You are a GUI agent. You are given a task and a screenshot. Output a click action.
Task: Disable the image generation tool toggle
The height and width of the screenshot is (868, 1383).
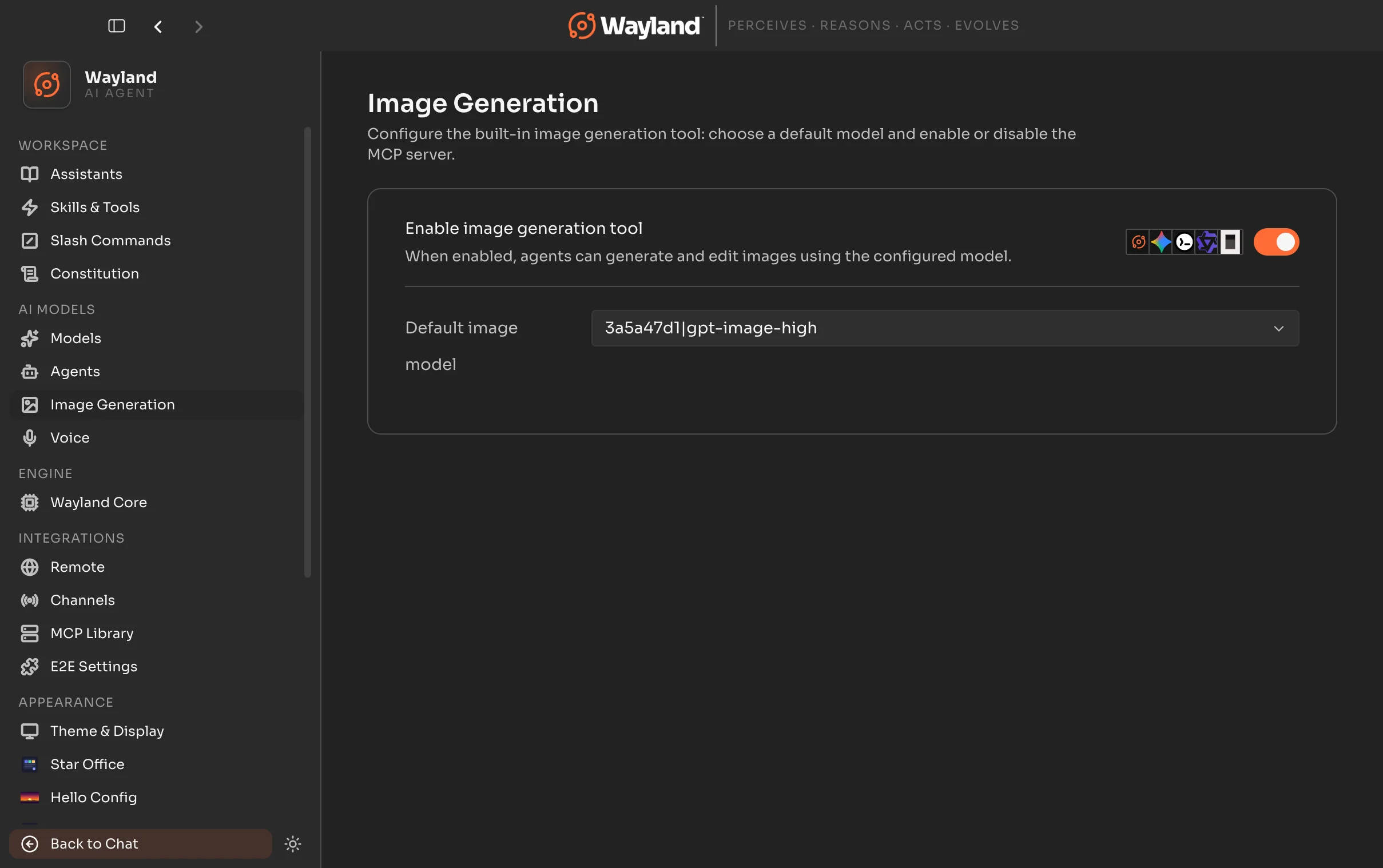click(1276, 242)
